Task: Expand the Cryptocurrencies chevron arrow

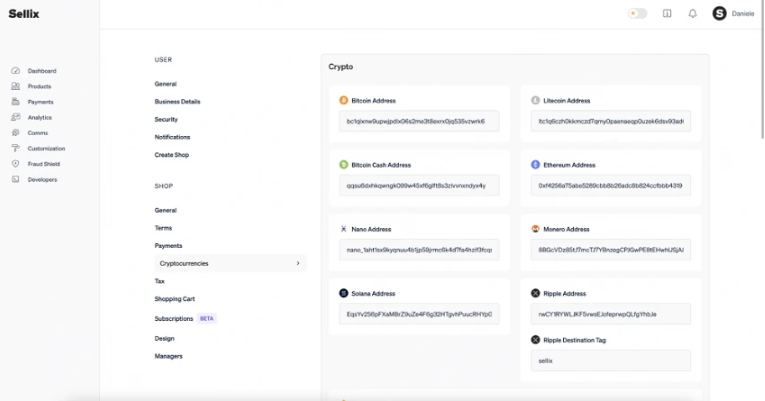Action: click(x=298, y=263)
